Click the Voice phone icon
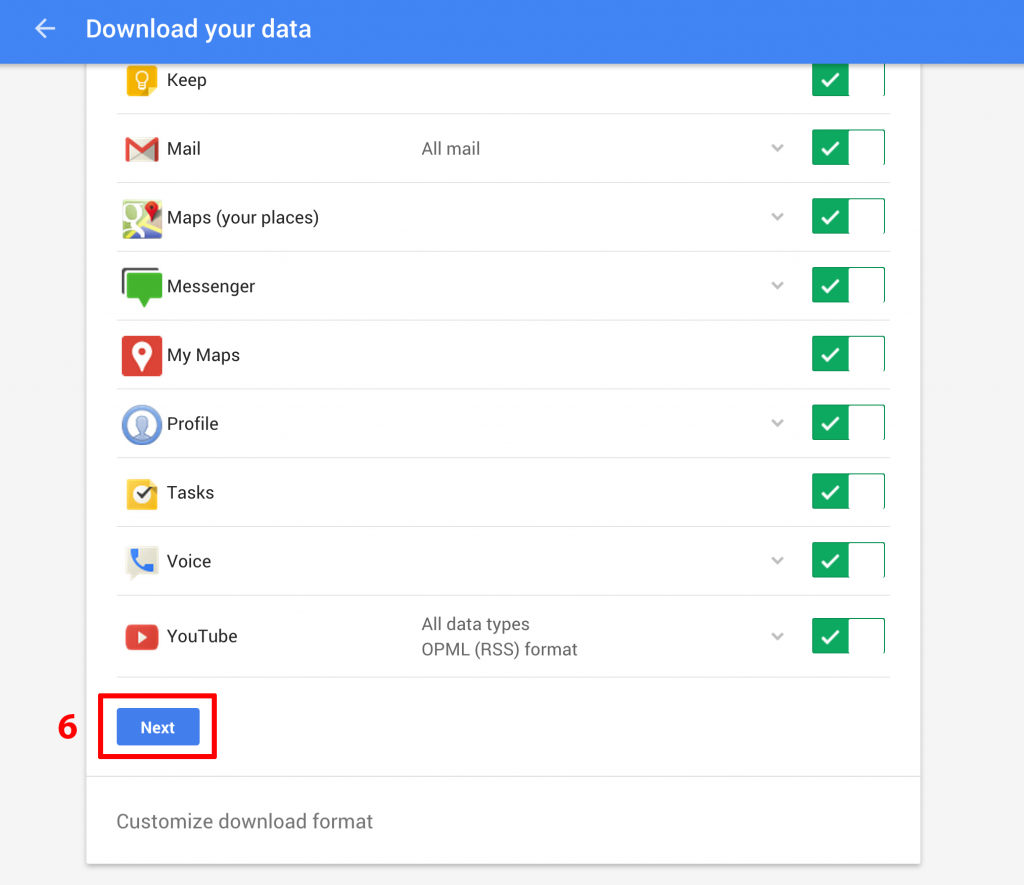This screenshot has height=885, width=1024. point(142,562)
